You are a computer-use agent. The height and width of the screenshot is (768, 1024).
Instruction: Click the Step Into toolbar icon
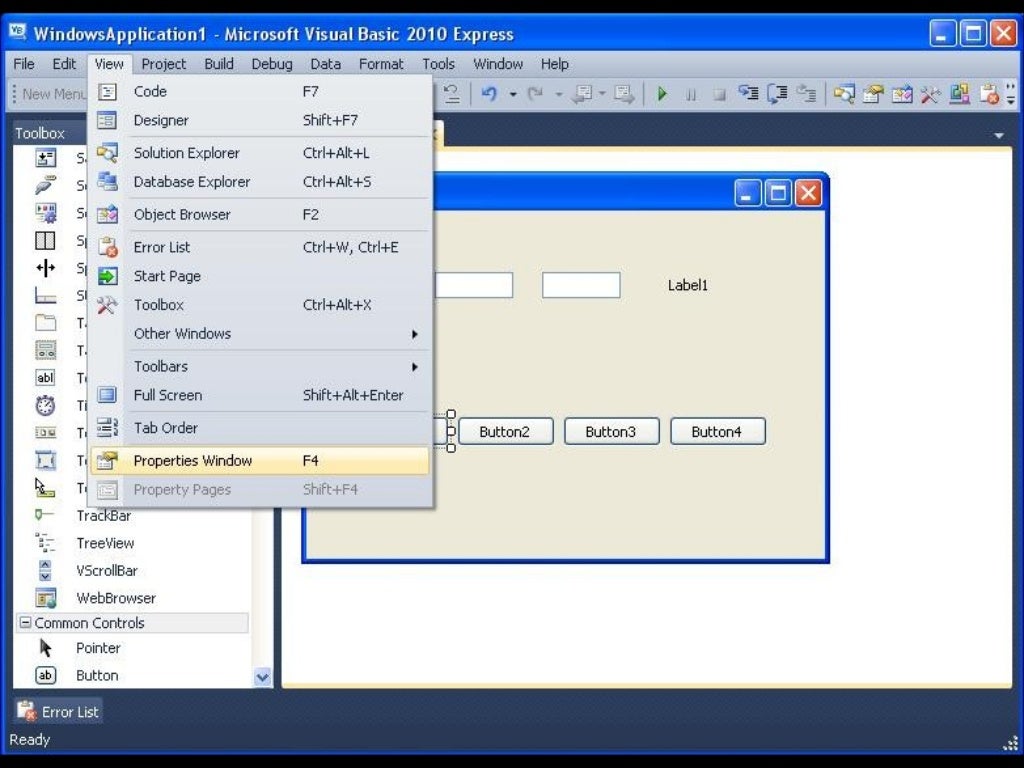click(x=748, y=94)
